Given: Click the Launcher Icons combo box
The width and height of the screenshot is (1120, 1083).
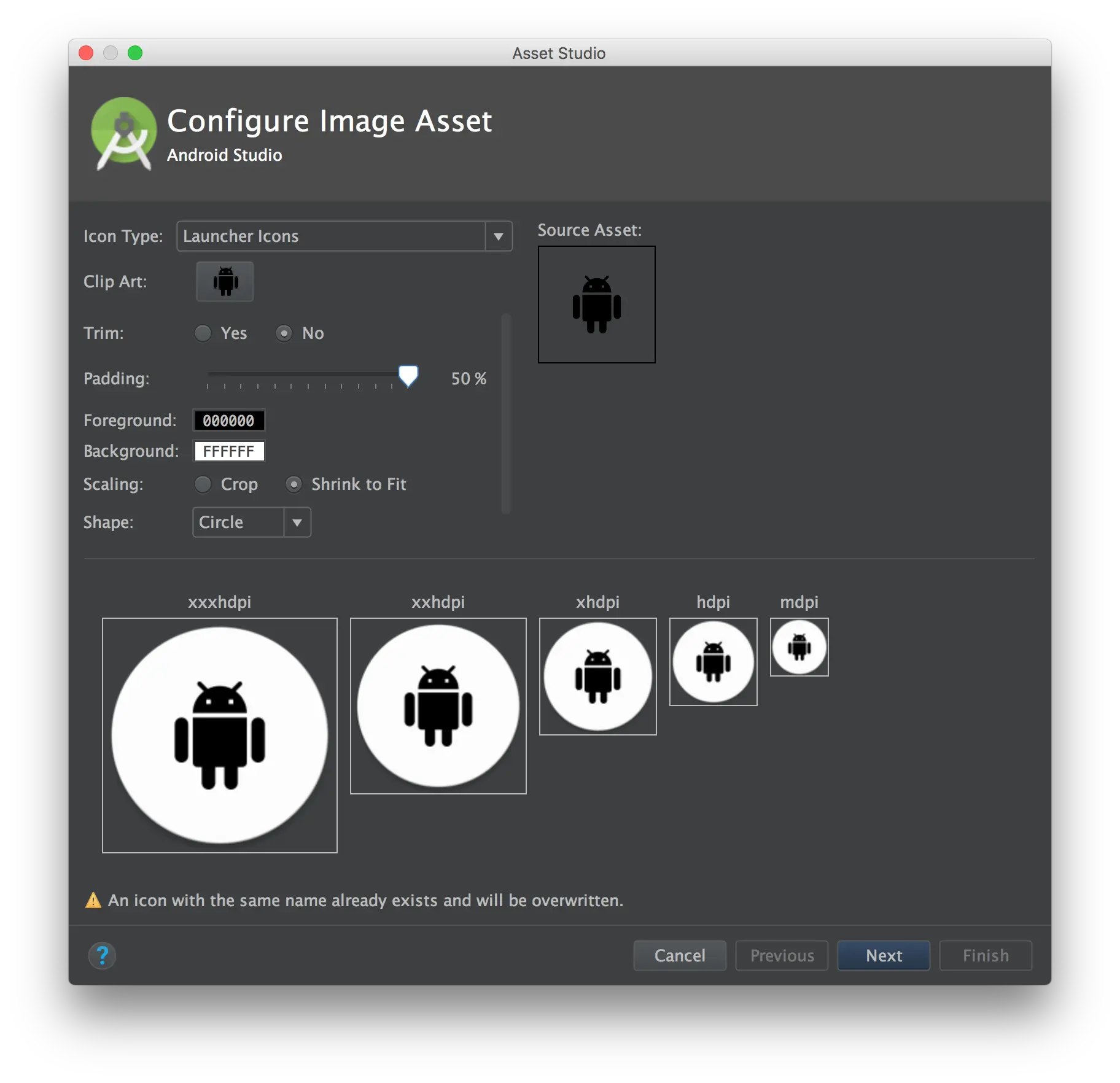Looking at the screenshot, I should [344, 236].
